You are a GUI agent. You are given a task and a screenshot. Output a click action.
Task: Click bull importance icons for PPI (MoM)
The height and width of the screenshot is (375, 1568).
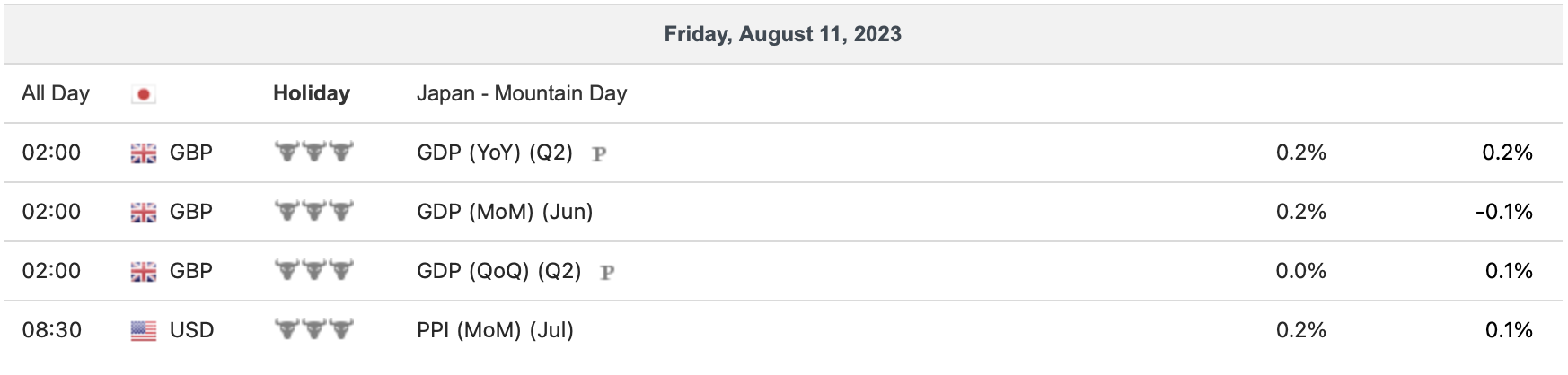(x=313, y=329)
